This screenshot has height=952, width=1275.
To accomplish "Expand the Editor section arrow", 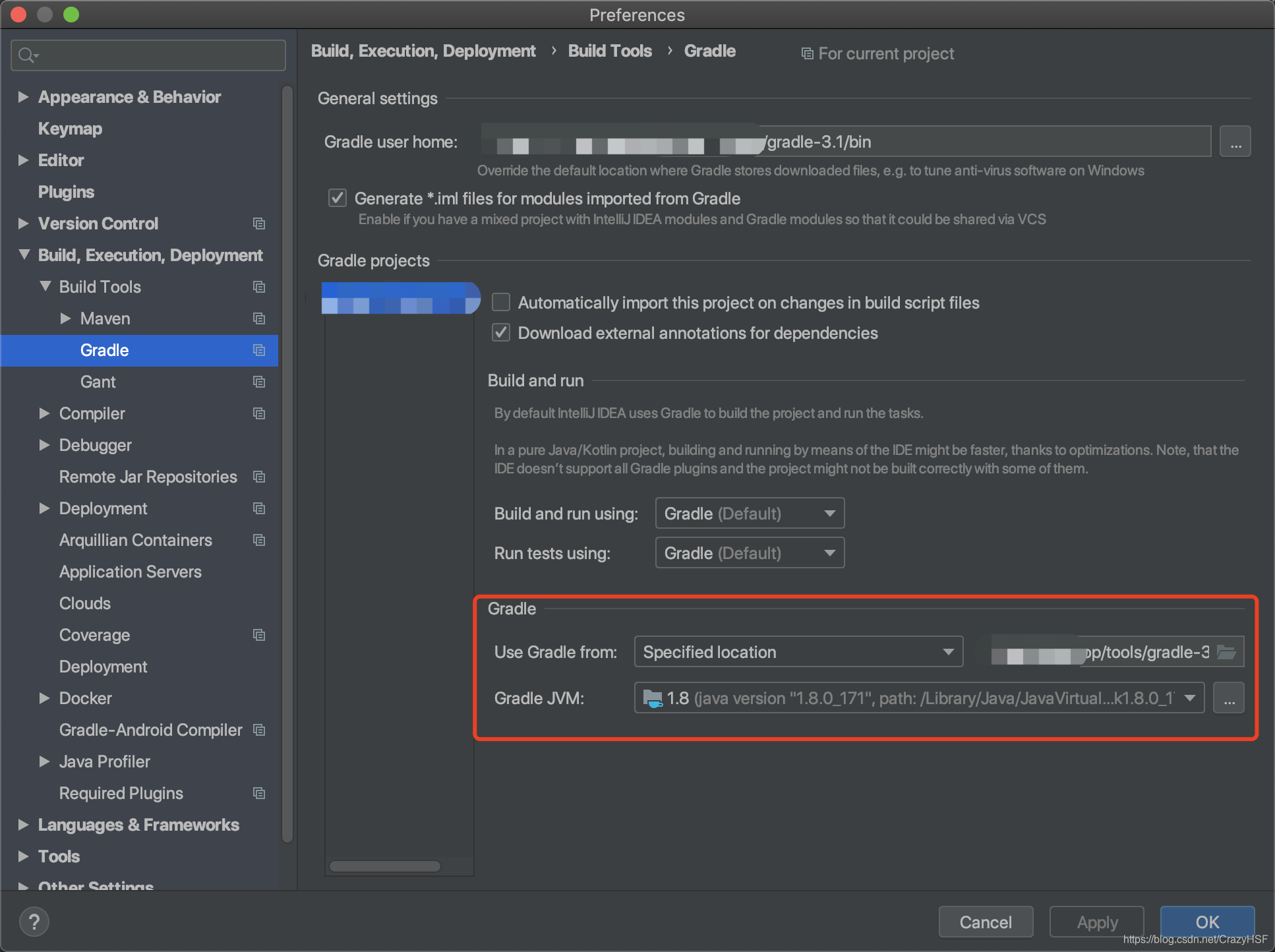I will pyautogui.click(x=23, y=160).
